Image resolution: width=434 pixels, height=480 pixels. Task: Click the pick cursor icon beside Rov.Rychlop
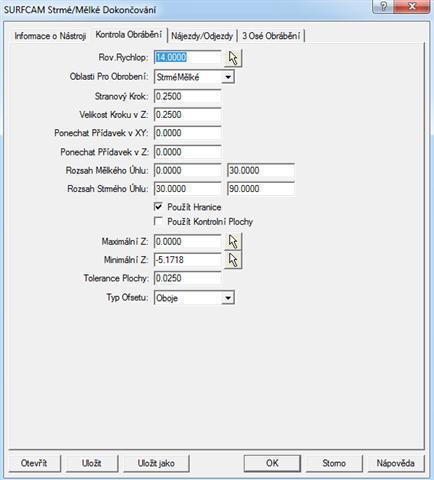234,58
